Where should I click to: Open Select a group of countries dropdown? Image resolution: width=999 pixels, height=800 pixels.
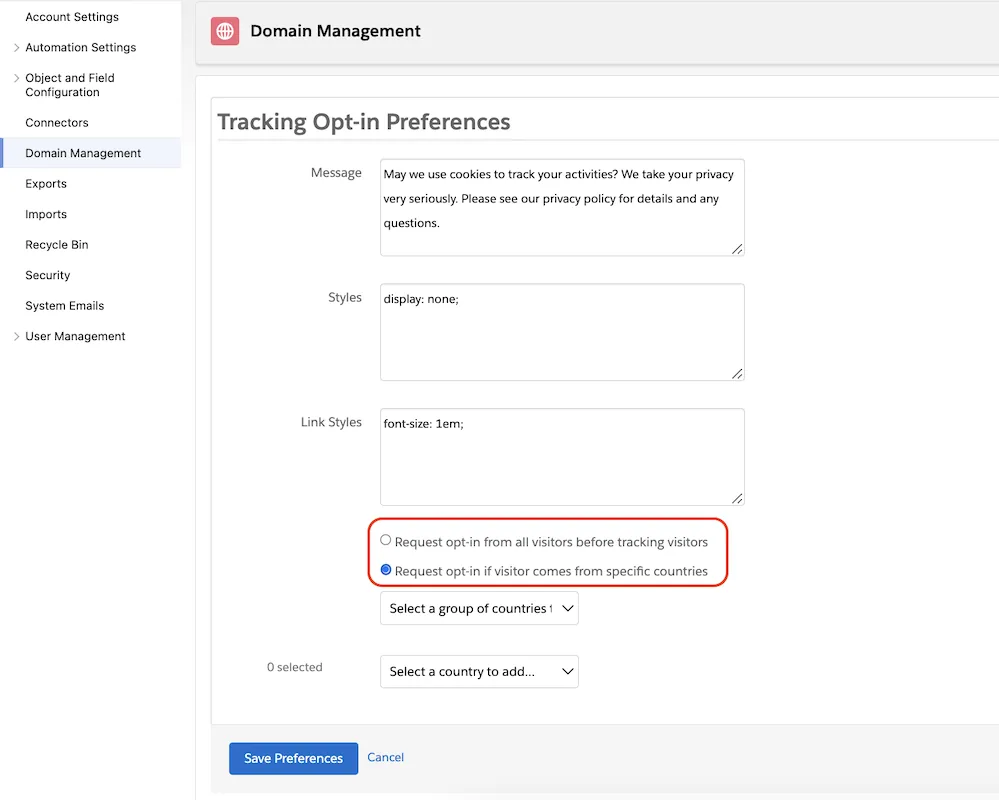click(x=479, y=609)
